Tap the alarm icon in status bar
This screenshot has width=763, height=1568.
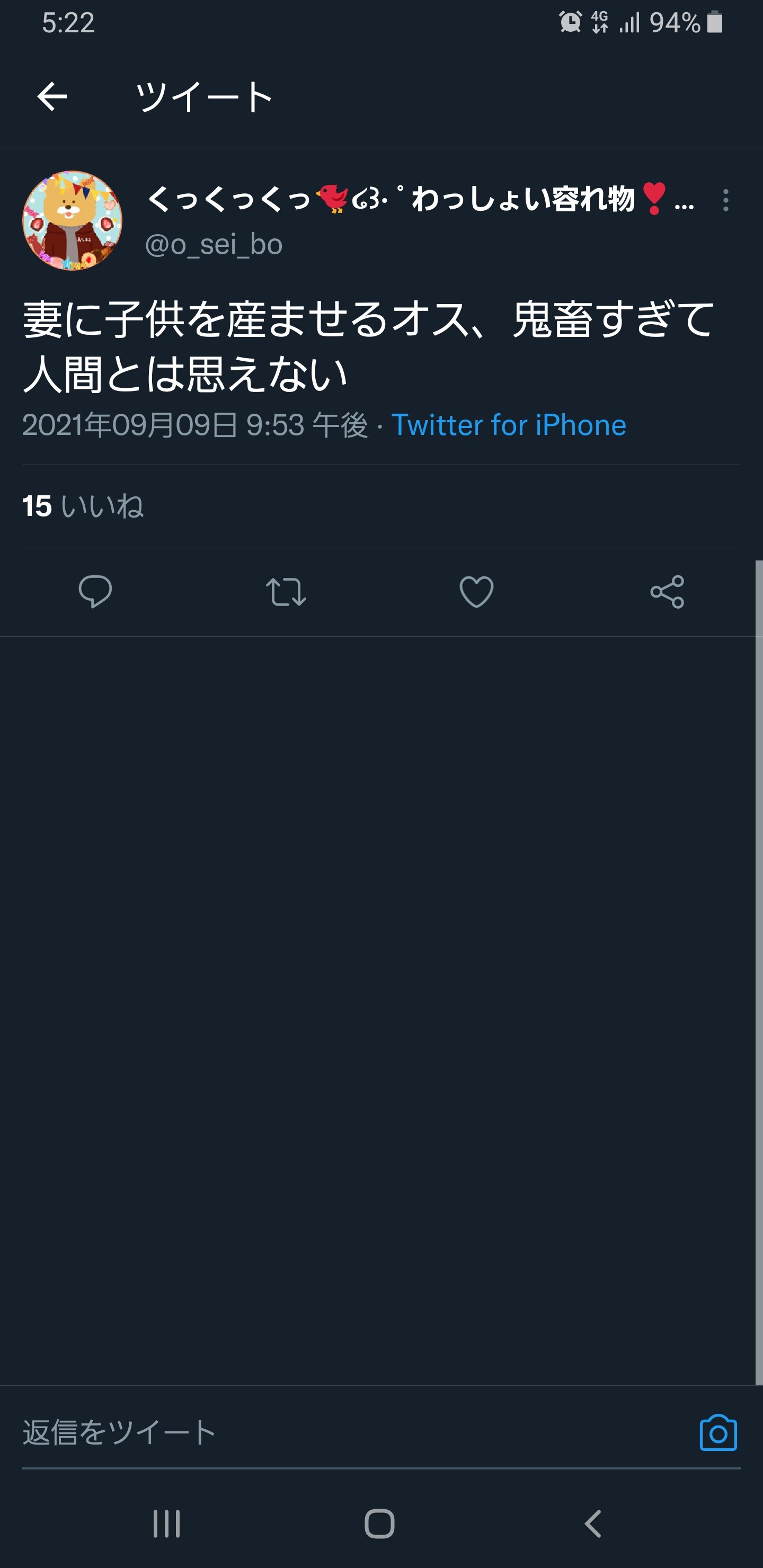[x=570, y=23]
